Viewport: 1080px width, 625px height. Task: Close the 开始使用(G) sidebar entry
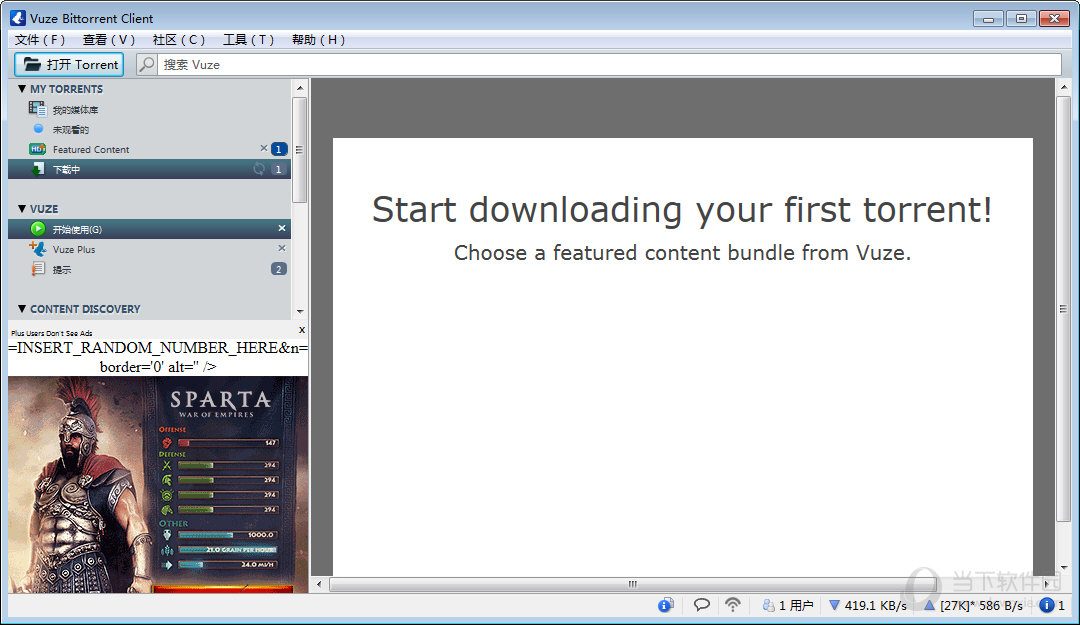(282, 228)
